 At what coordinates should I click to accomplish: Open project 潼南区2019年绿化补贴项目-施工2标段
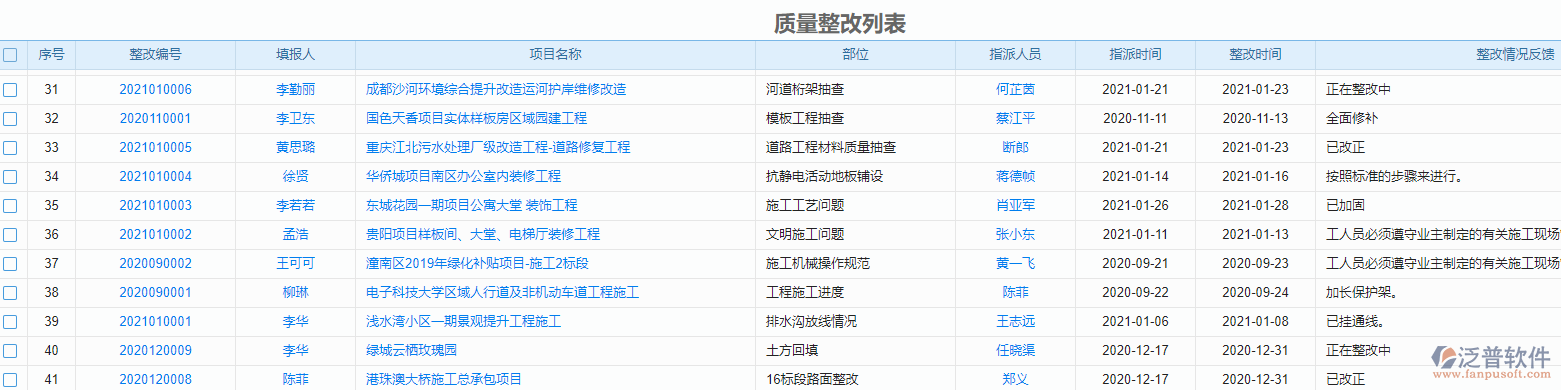click(x=477, y=264)
